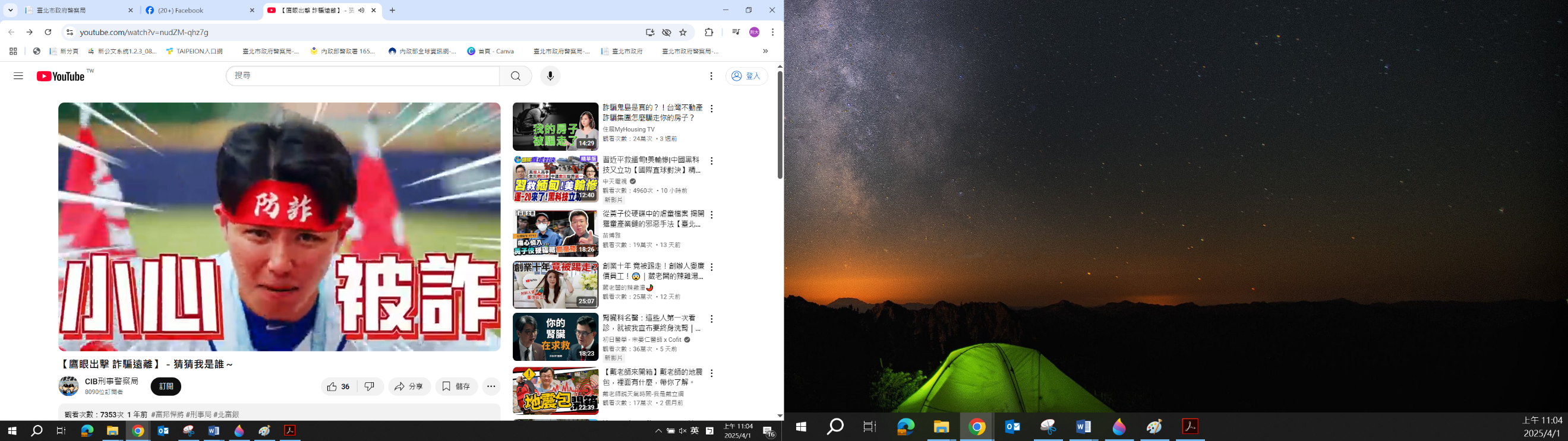The height and width of the screenshot is (441, 1568).
Task: Sign in with the 登入 button
Action: coord(747,76)
